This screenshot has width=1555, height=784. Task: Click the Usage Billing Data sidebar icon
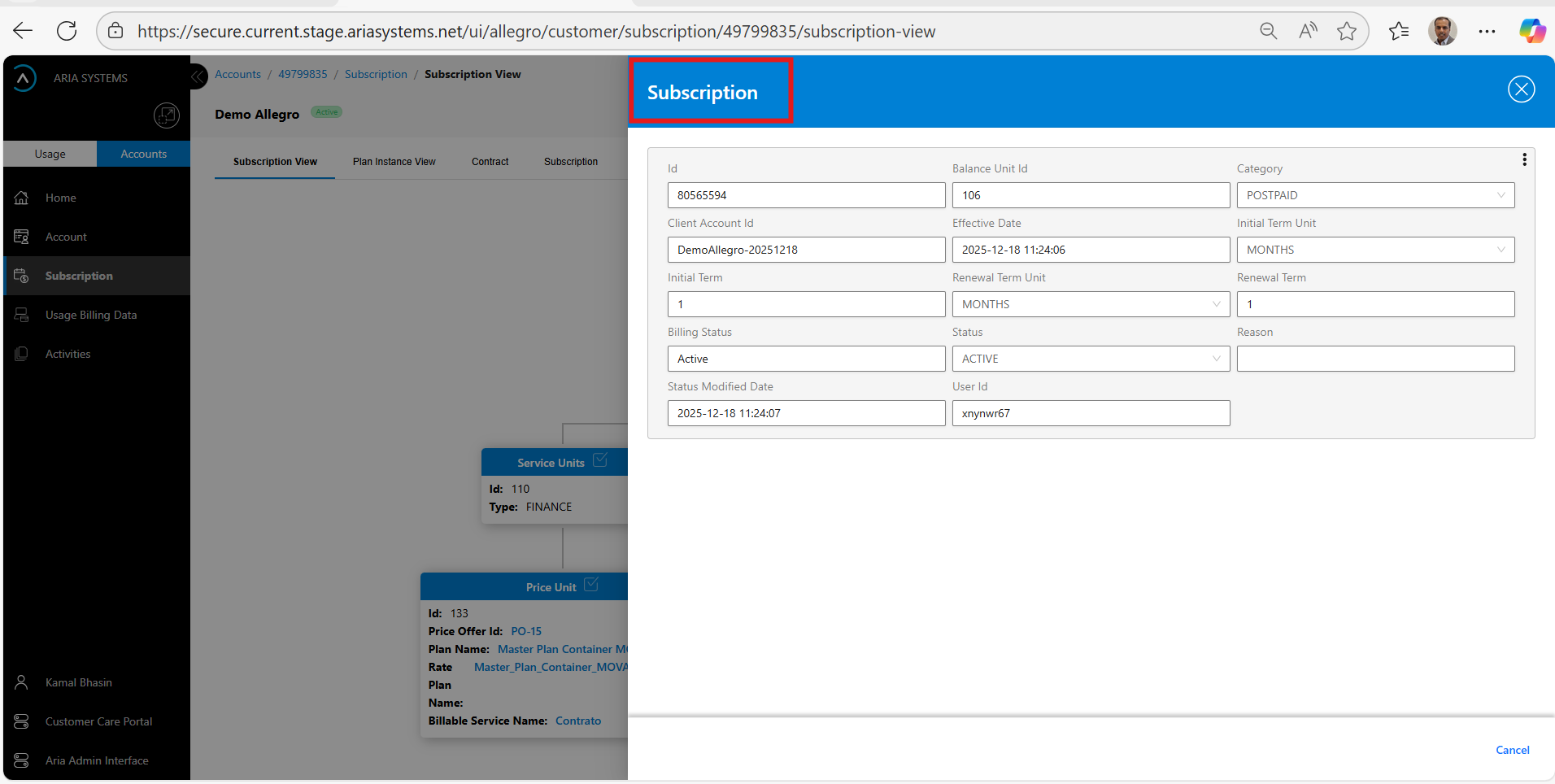(22, 315)
